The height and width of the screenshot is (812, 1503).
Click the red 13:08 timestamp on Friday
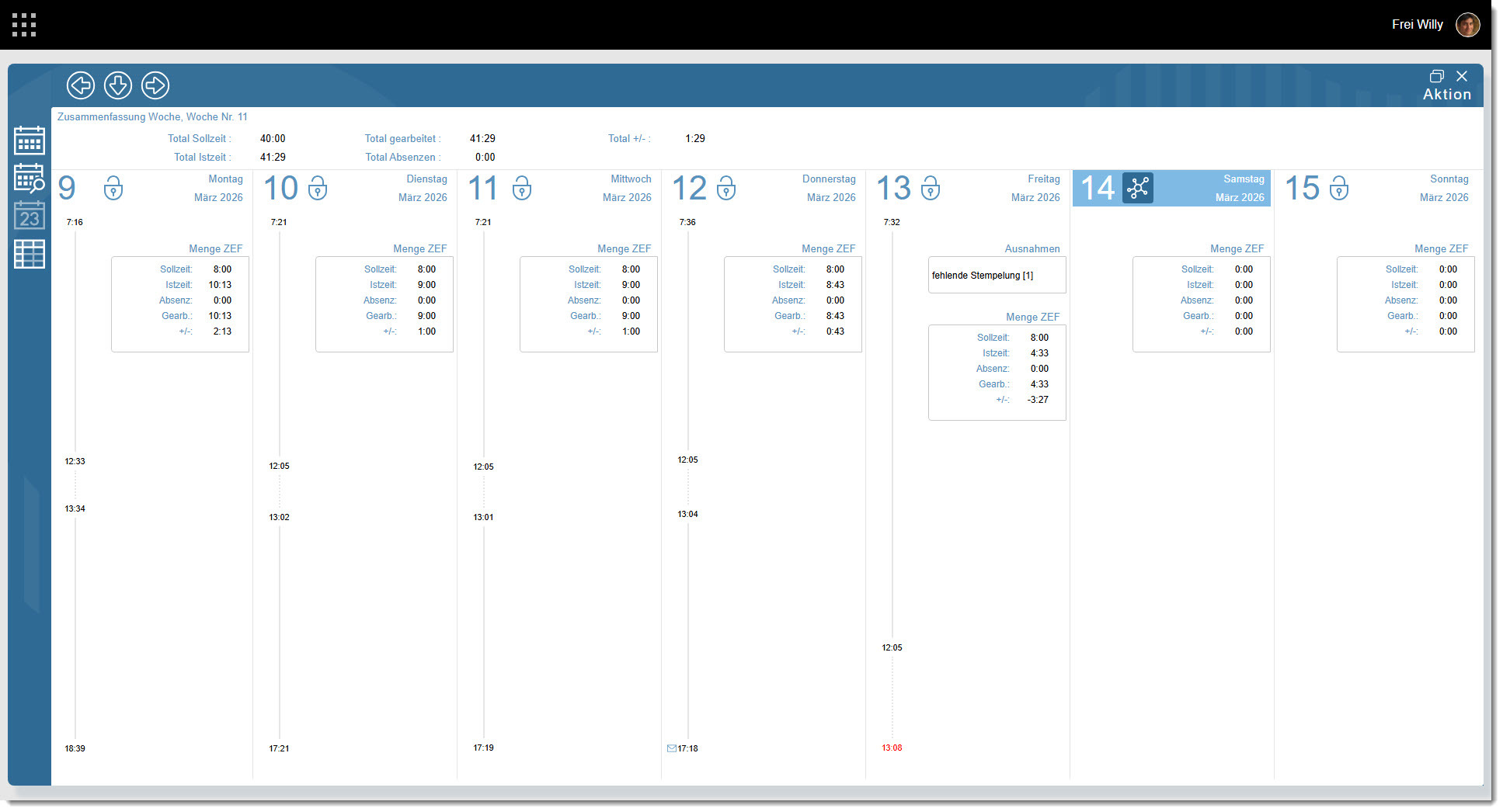coord(892,748)
